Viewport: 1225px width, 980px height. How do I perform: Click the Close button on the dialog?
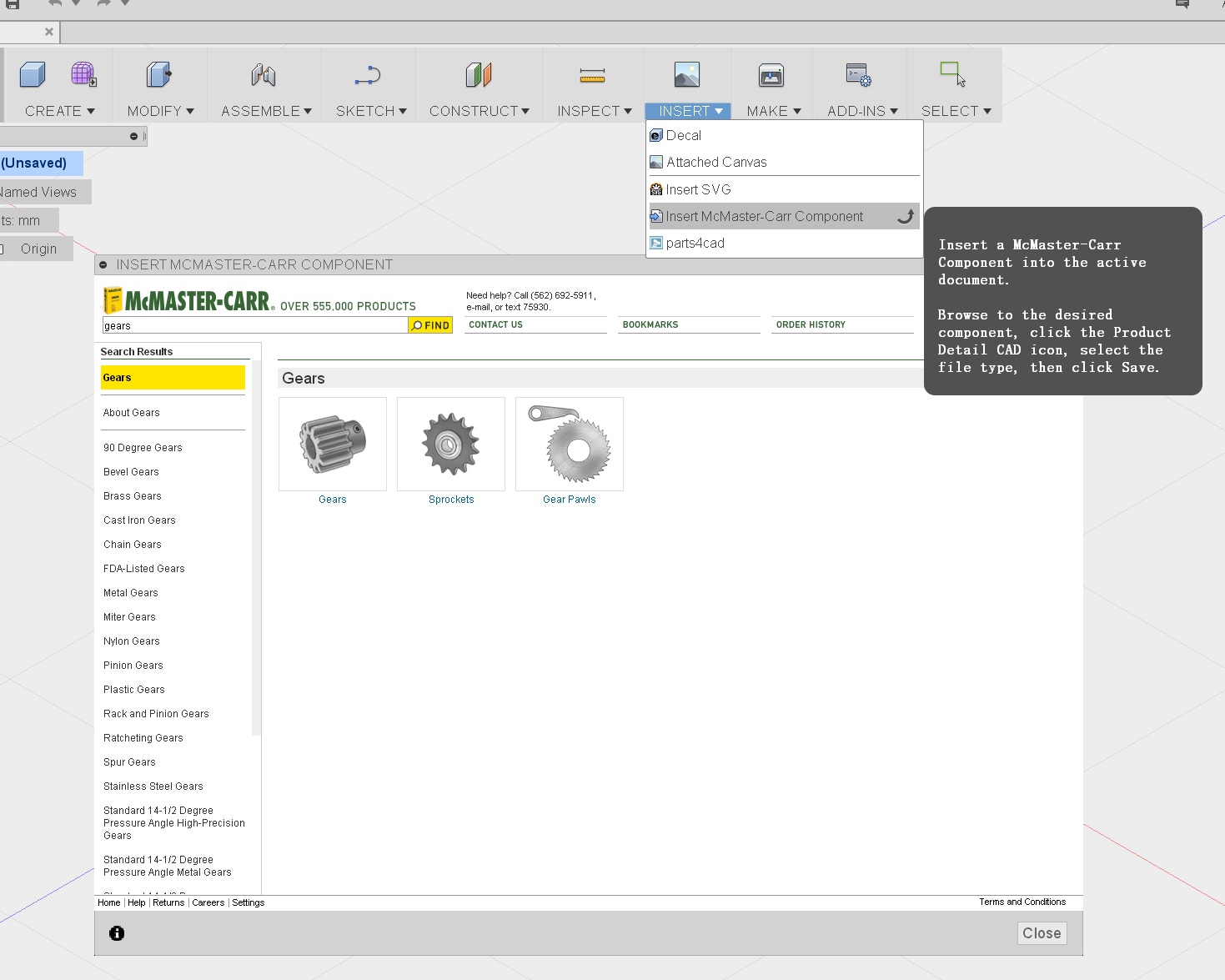click(x=1041, y=933)
